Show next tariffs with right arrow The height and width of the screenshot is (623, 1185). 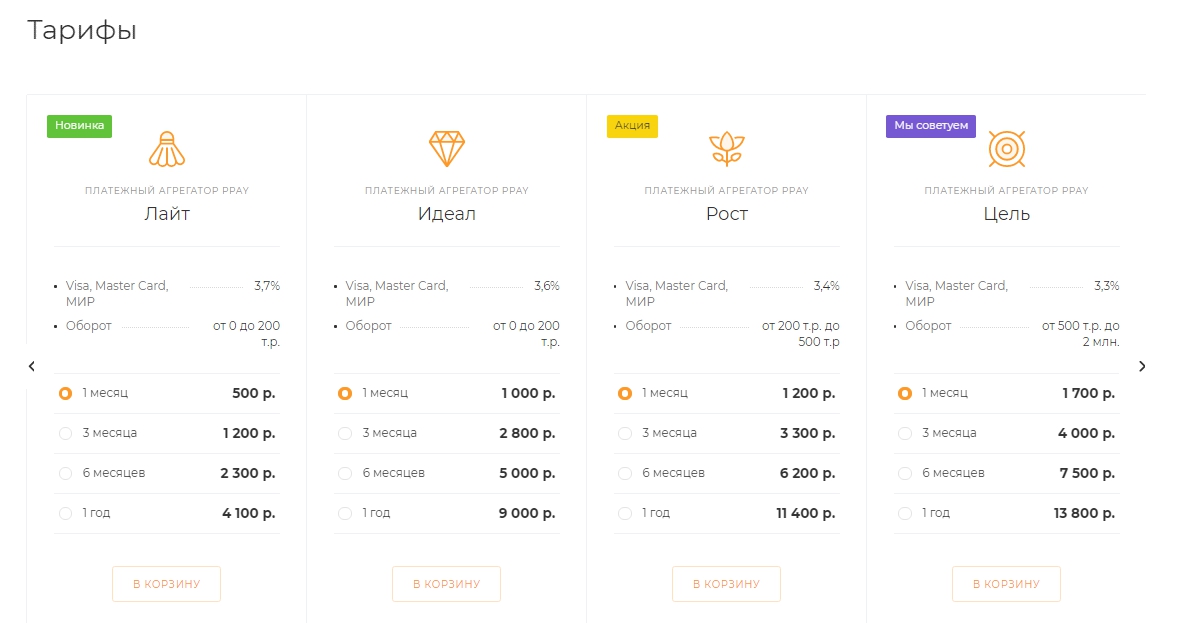pyautogui.click(x=1142, y=366)
